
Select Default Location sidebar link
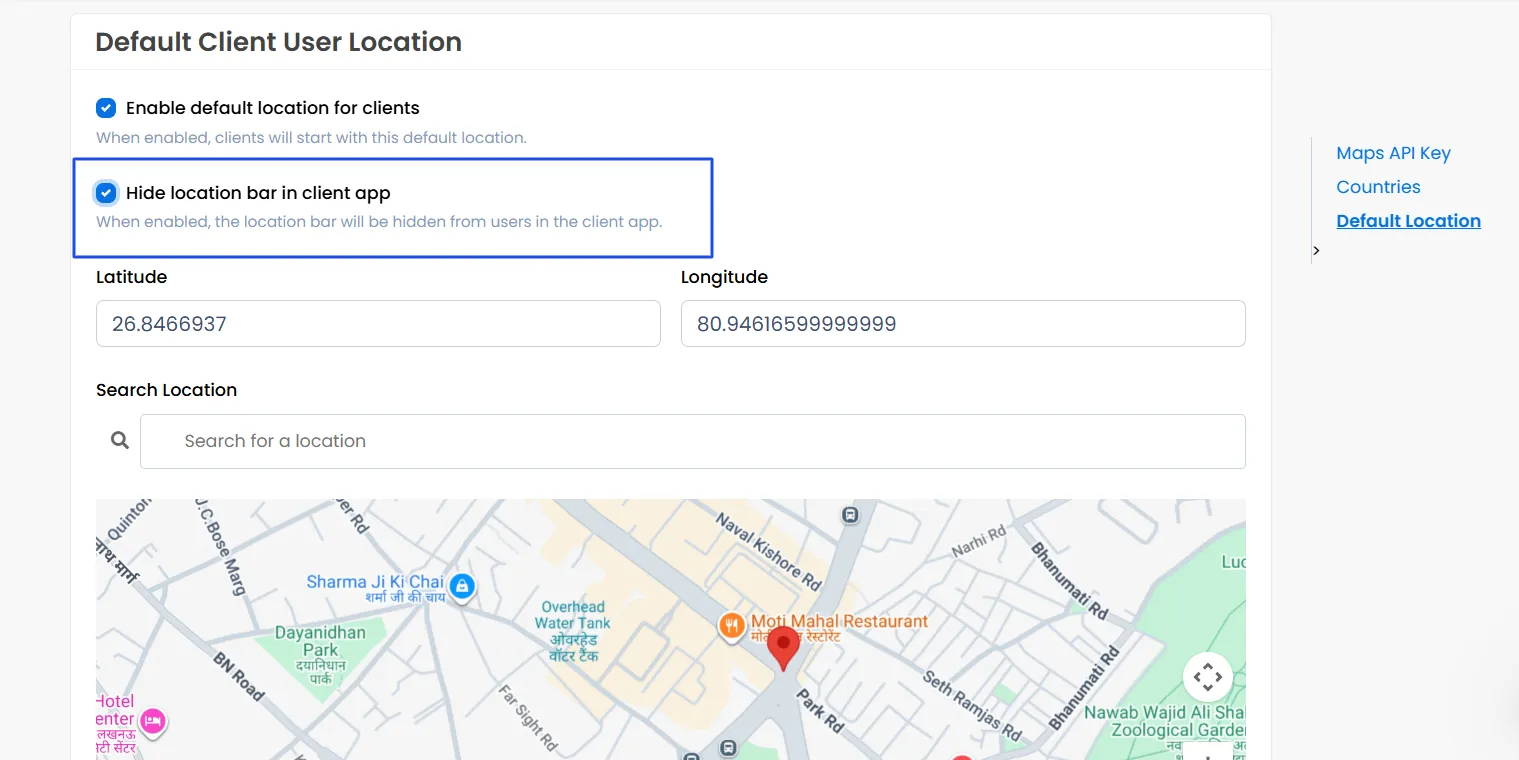pos(1408,221)
